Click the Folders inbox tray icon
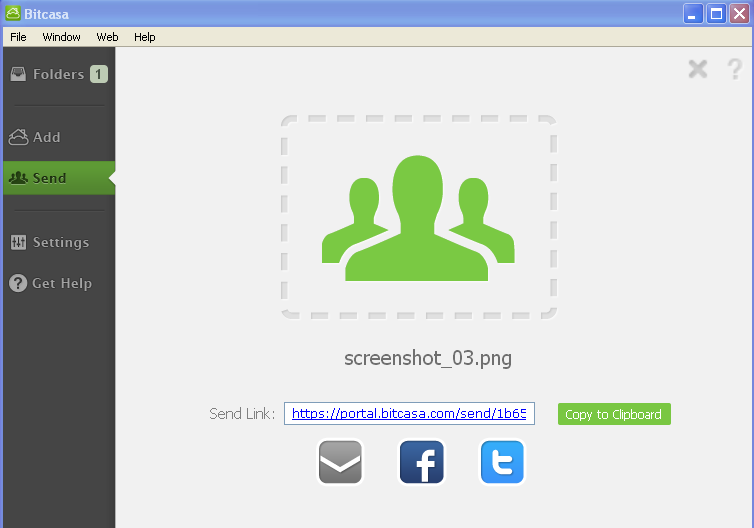The width and height of the screenshot is (754, 528). 18,74
